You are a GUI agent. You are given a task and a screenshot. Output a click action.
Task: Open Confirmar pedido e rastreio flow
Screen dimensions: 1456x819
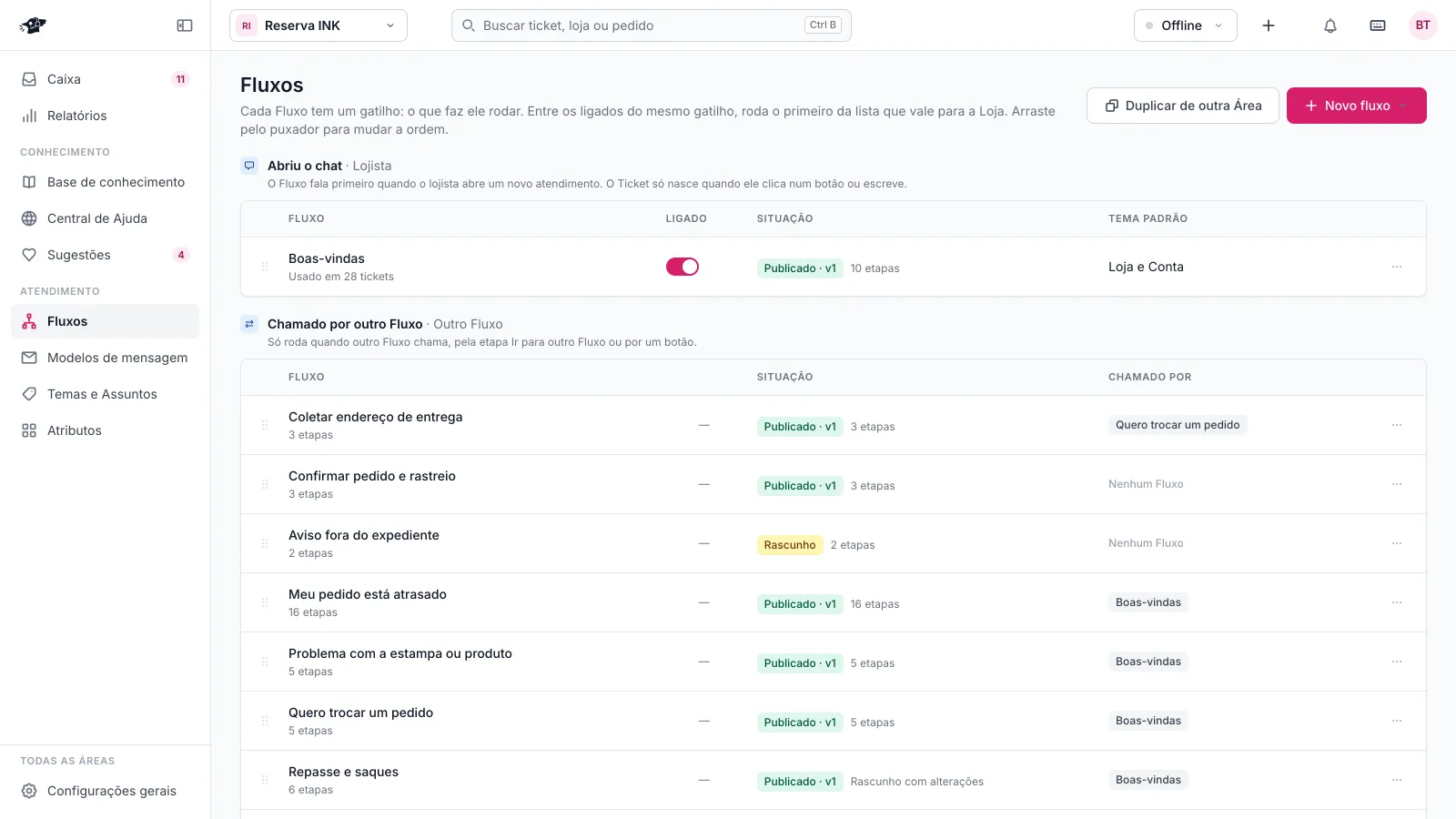[372, 476]
